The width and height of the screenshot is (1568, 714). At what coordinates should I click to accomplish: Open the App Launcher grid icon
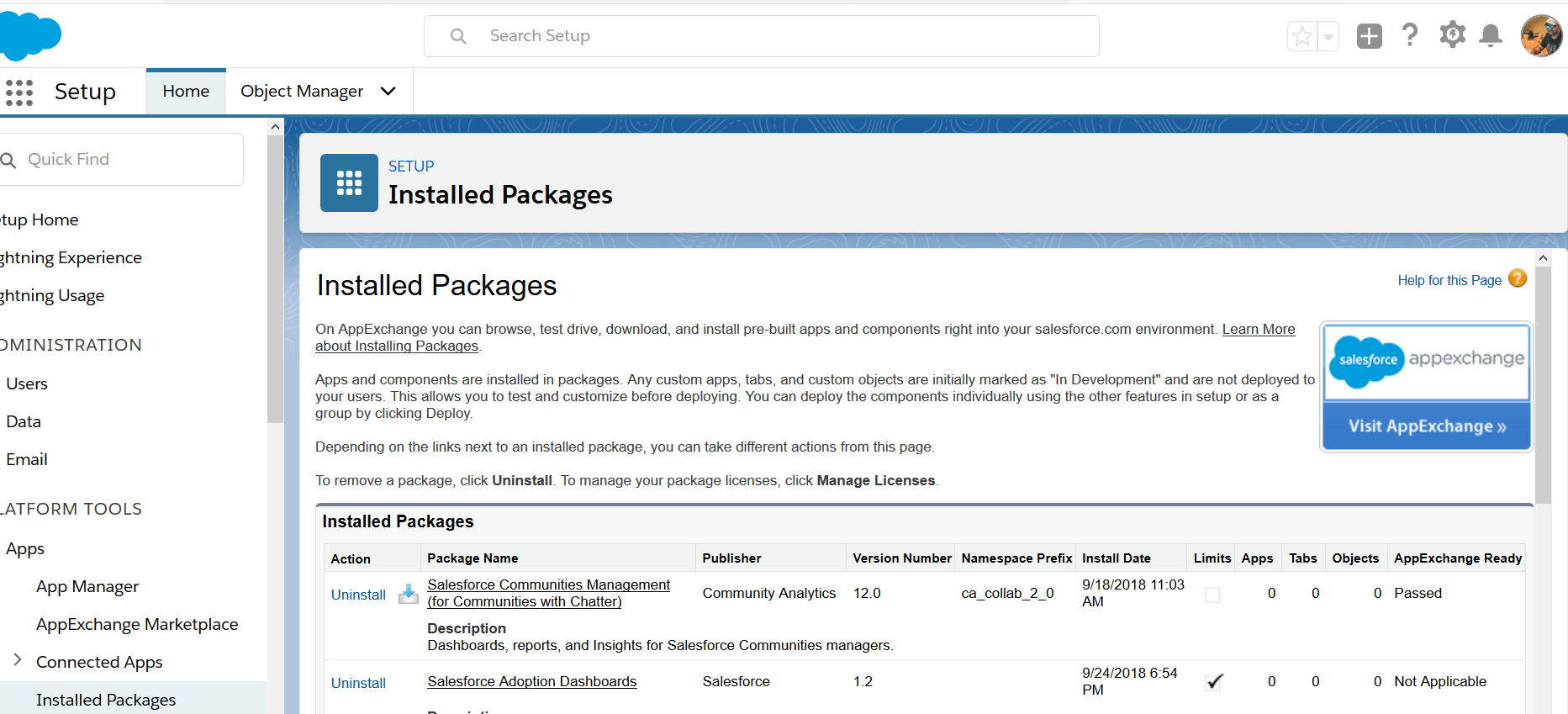19,92
